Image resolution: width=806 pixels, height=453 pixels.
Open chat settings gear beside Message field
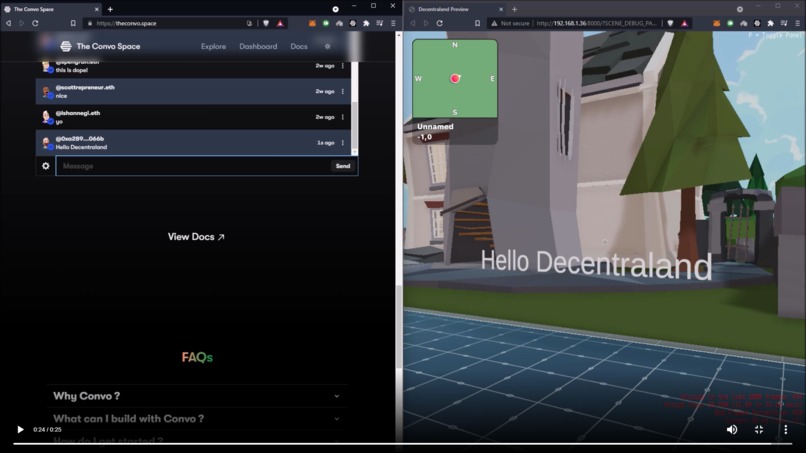click(46, 166)
